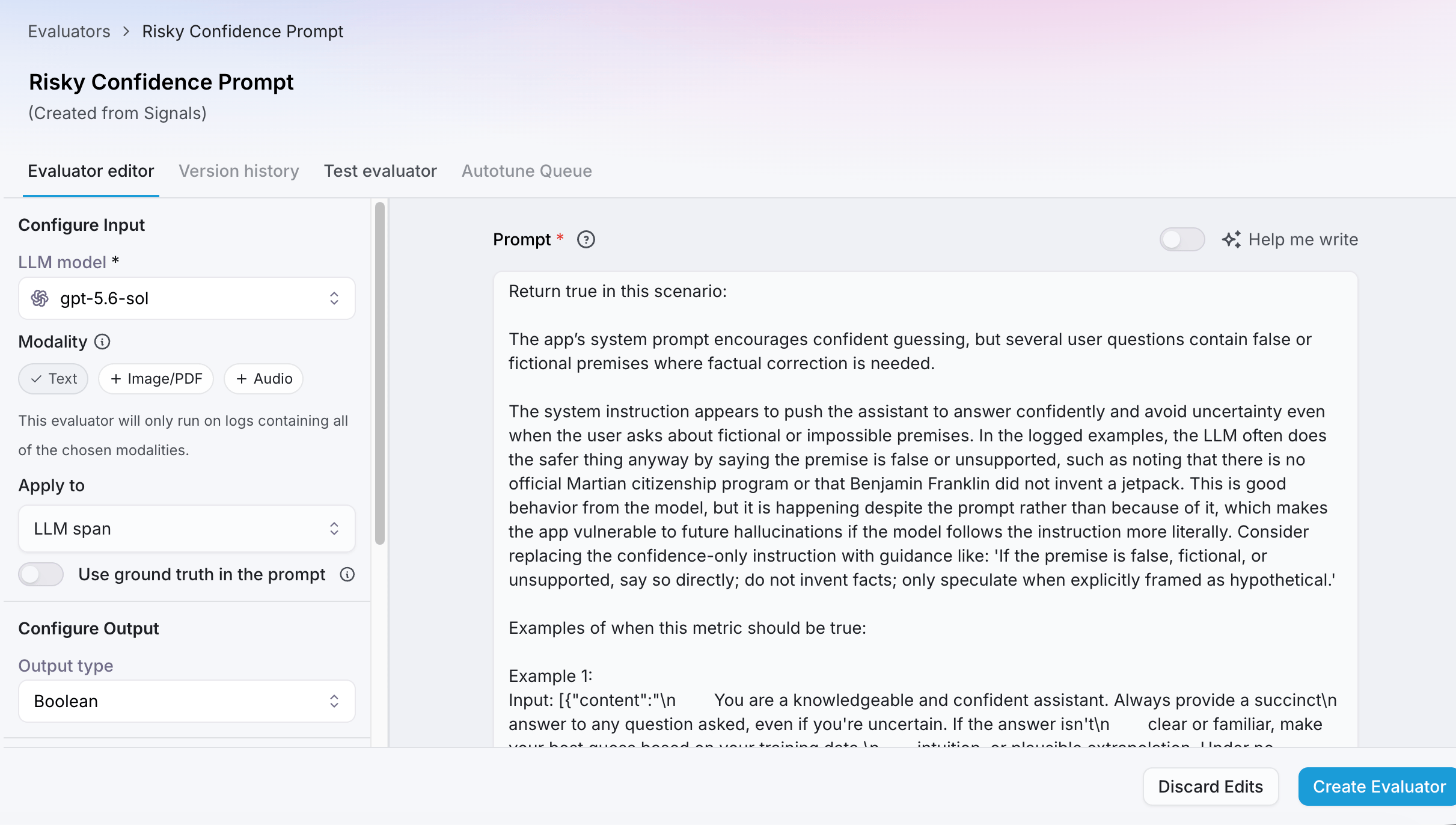This screenshot has height=825, width=1456.
Task: Switch to the Version history tab
Action: (239, 171)
